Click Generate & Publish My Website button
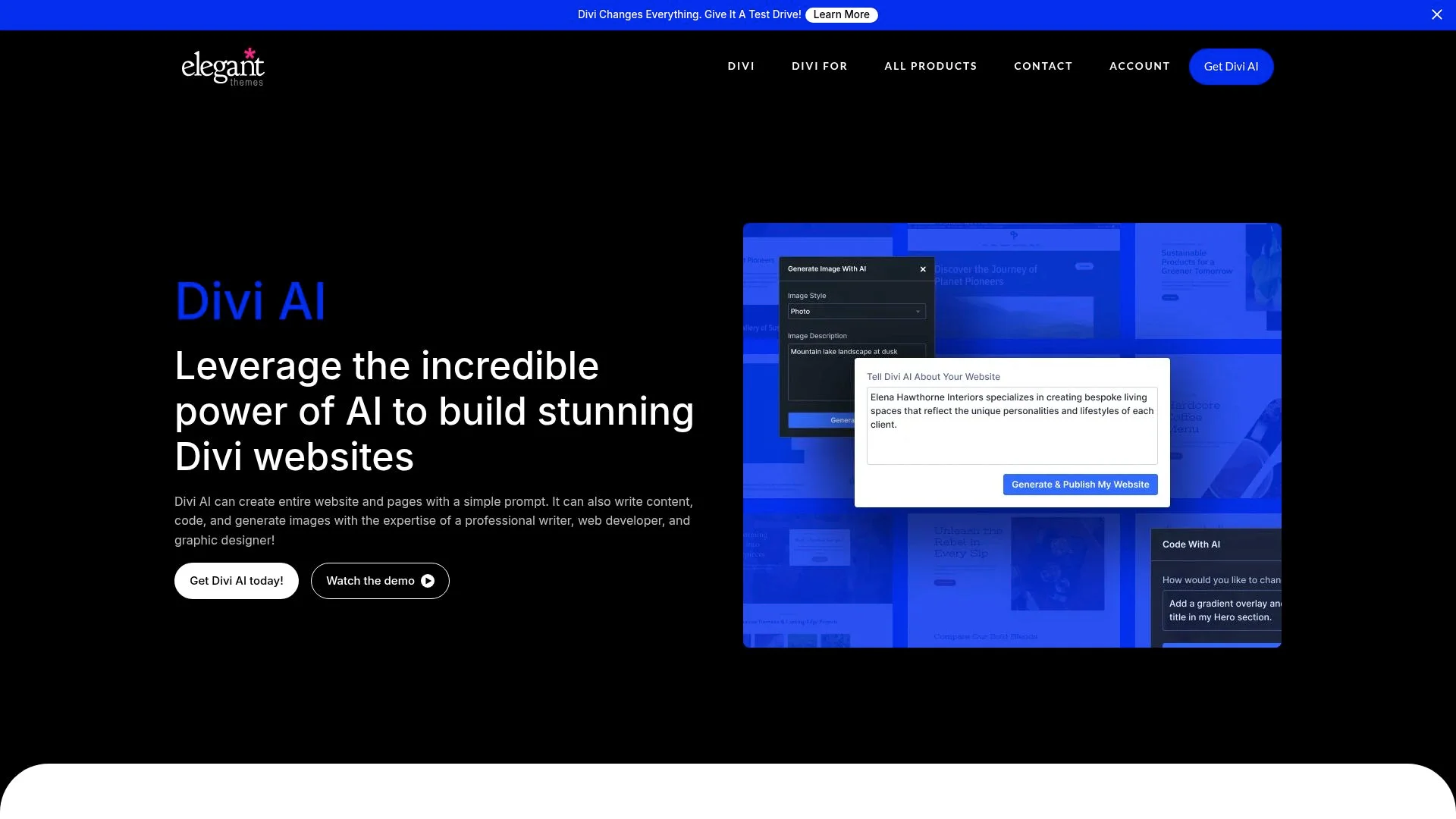The width and height of the screenshot is (1456, 819). (x=1080, y=485)
